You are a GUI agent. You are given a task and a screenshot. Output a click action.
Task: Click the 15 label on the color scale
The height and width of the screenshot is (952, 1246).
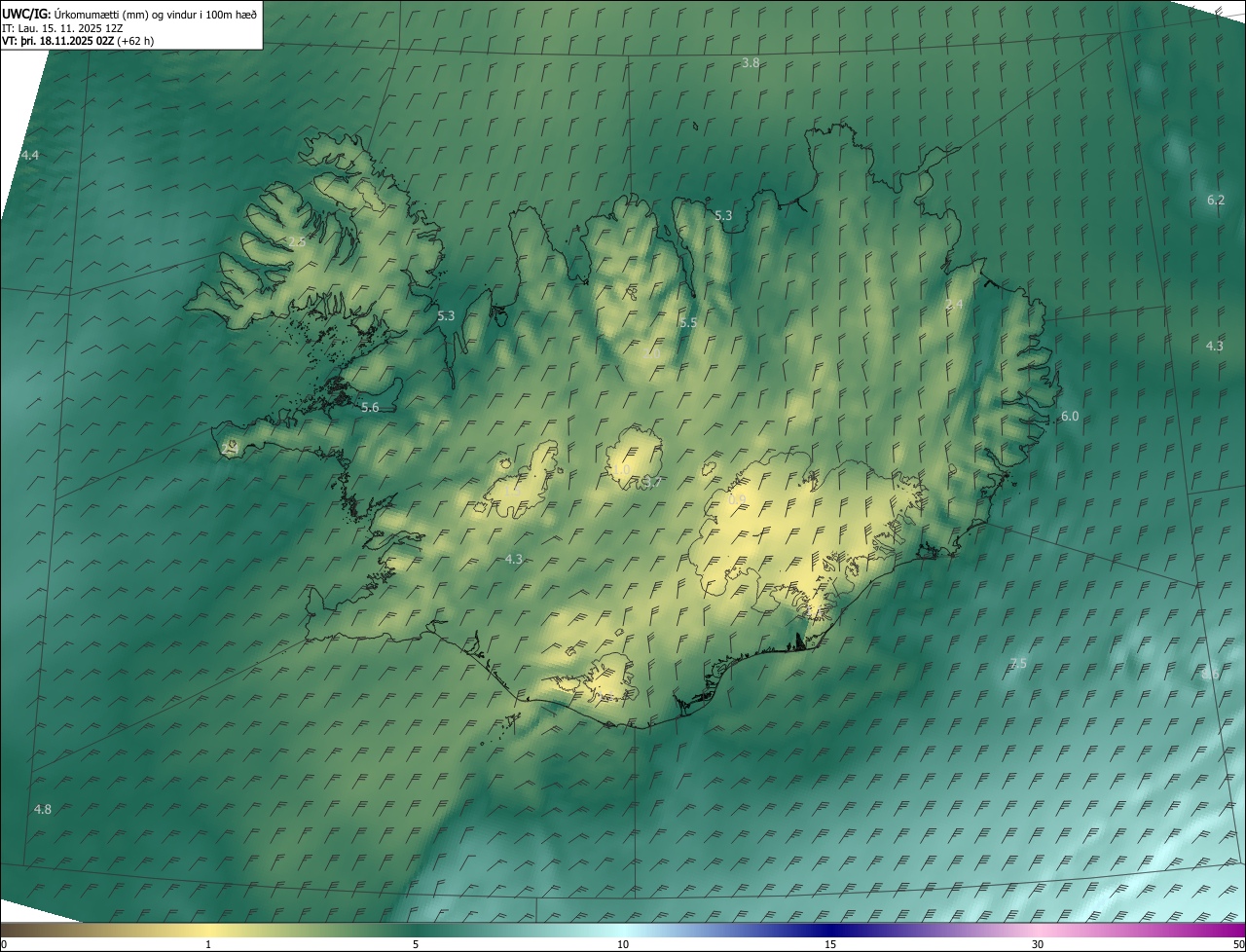(x=830, y=944)
